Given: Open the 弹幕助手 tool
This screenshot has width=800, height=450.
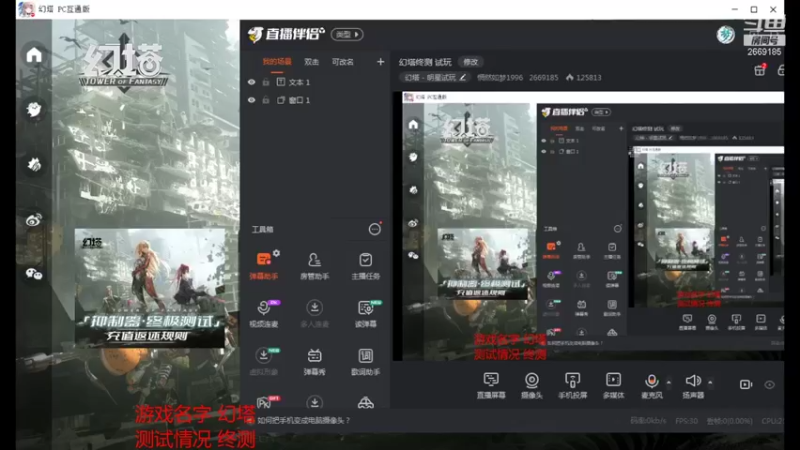Looking at the screenshot, I should [x=264, y=266].
